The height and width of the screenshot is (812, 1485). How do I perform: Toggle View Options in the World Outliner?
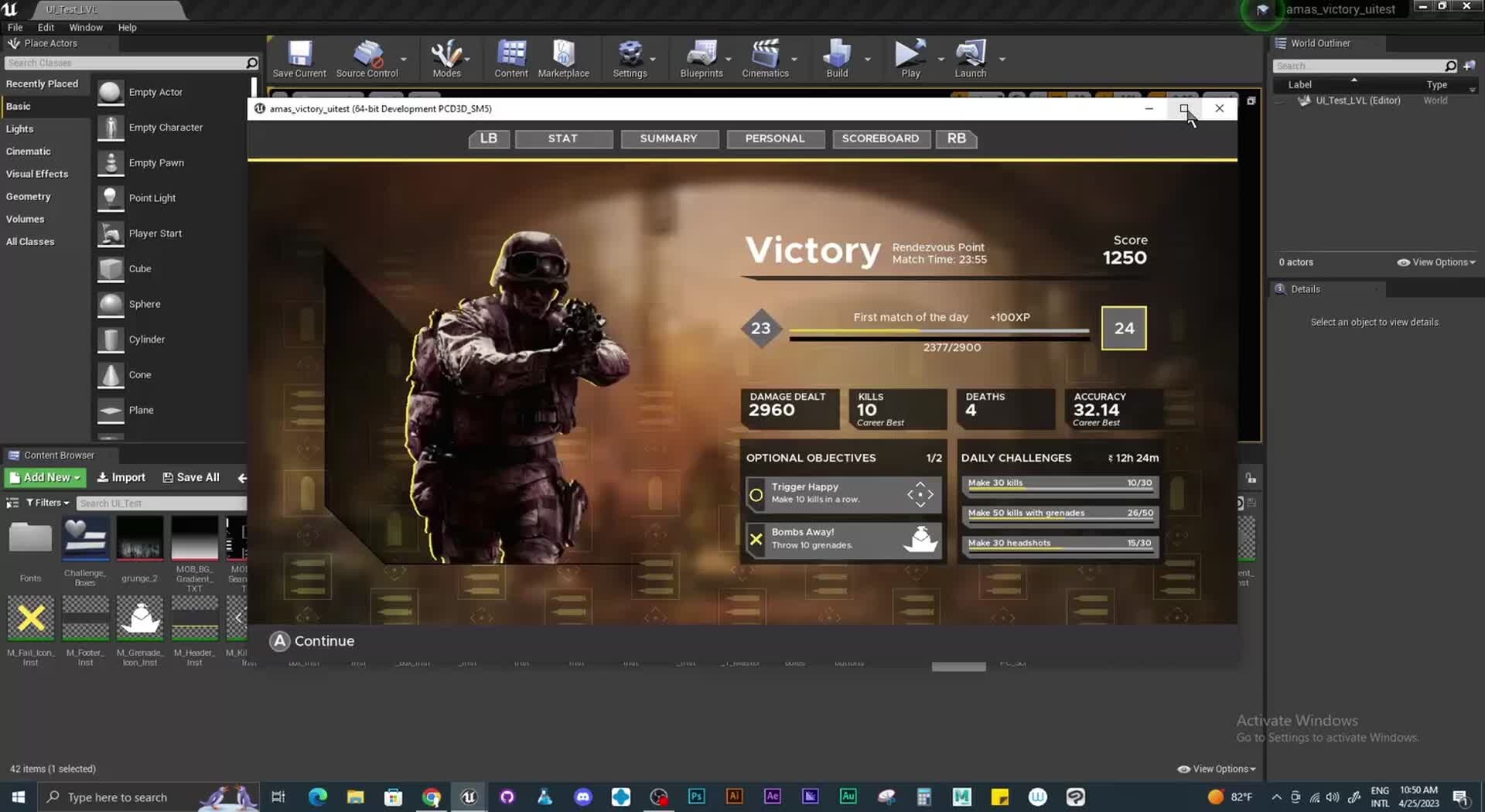click(x=1436, y=261)
